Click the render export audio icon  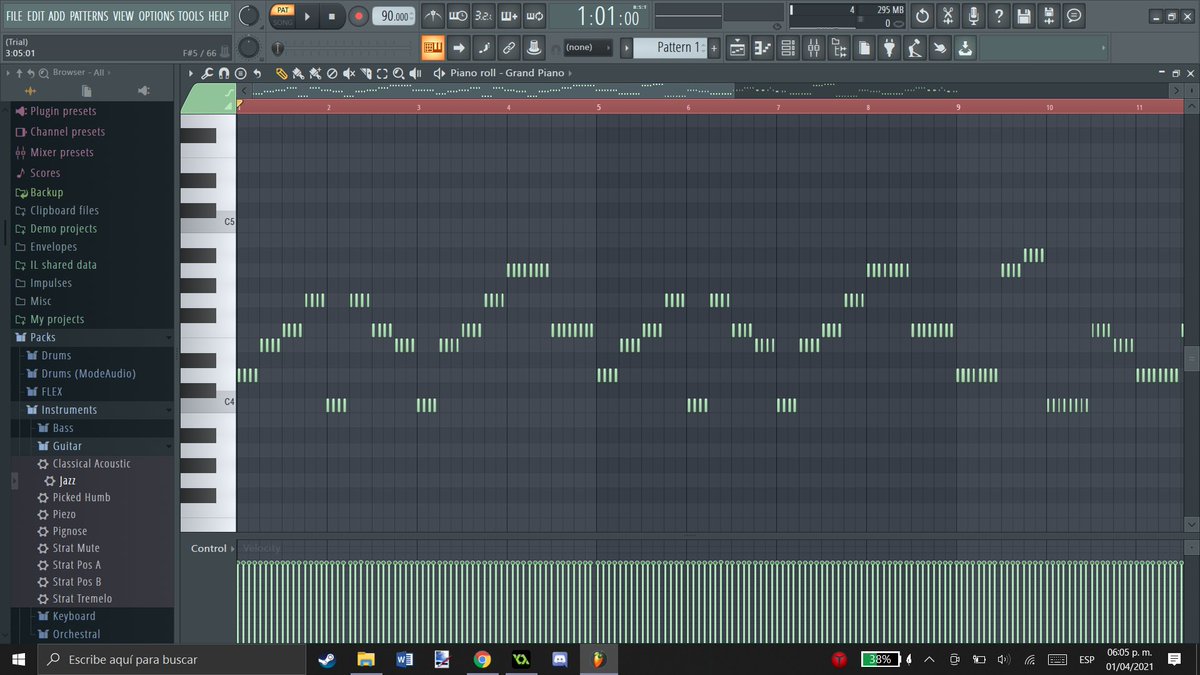(1048, 16)
